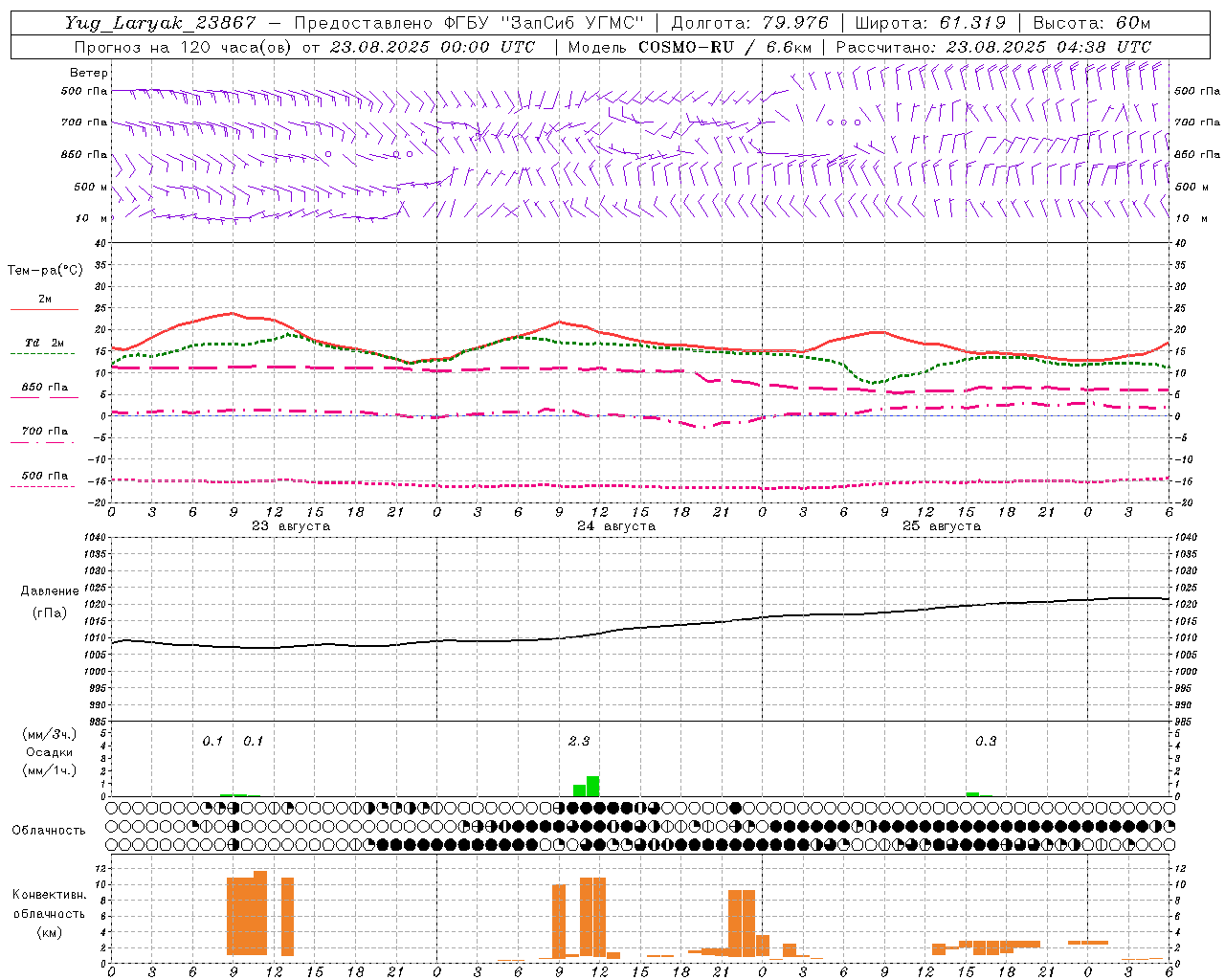
Task: Click the Широта: 61.319 value
Action: pos(929,23)
